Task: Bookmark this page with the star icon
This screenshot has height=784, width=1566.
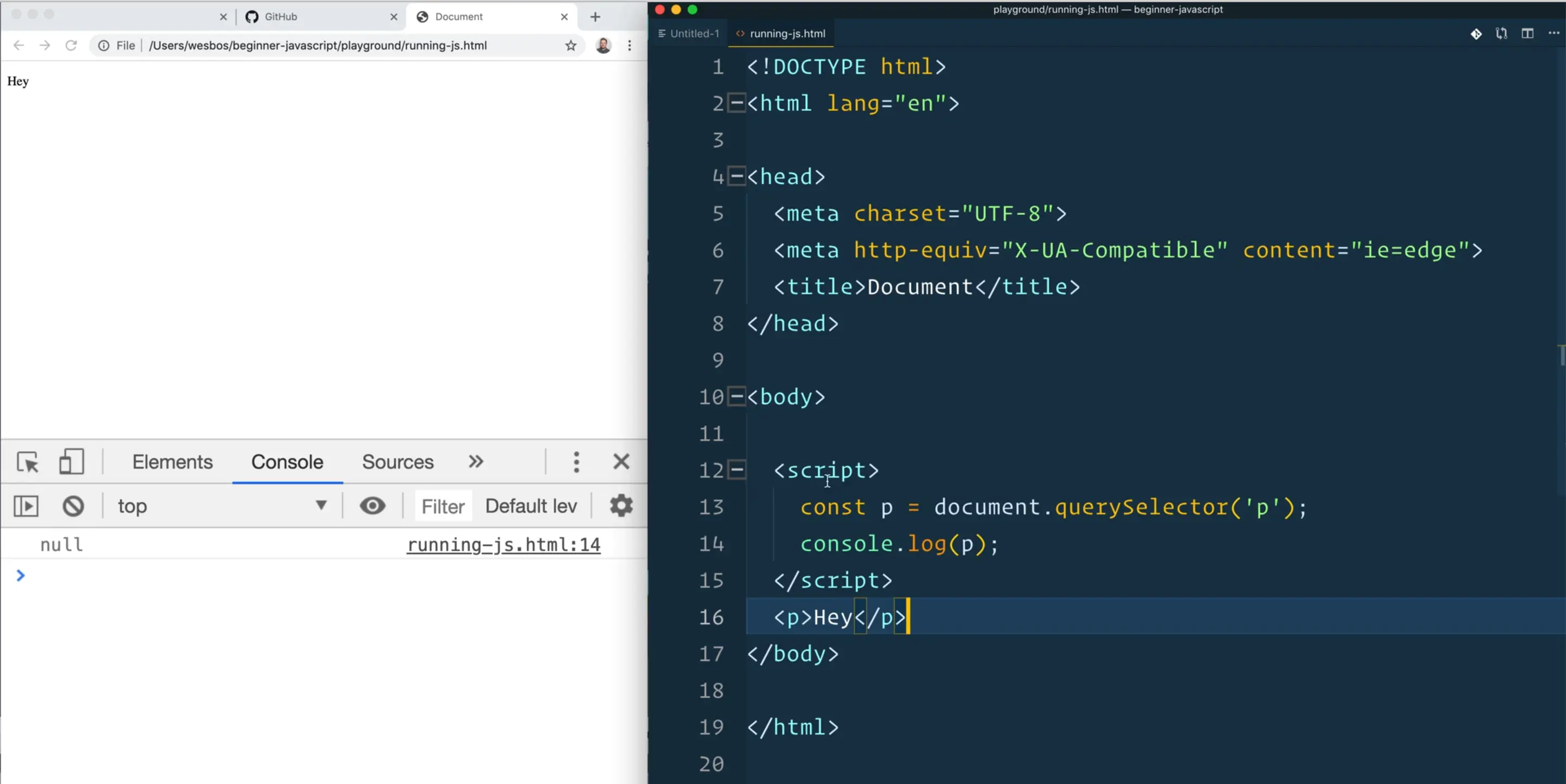Action: click(x=570, y=46)
